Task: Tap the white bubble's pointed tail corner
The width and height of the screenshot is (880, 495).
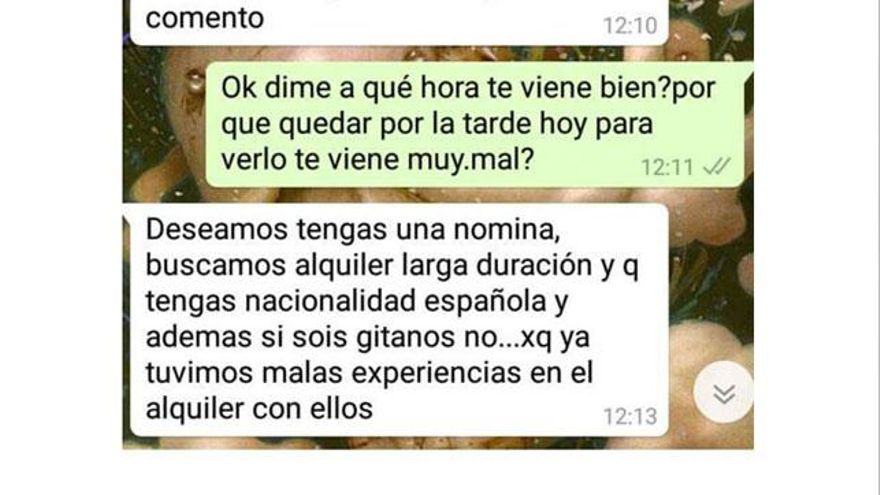Action: click(x=127, y=213)
